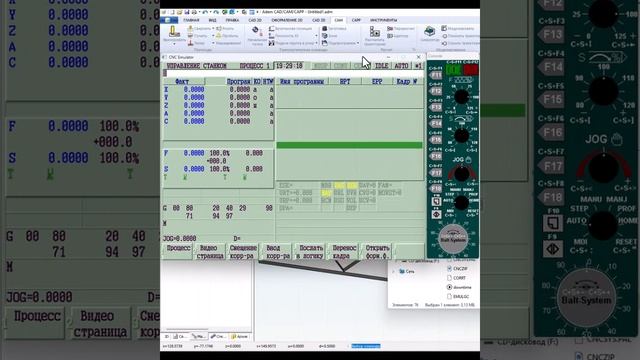
Task: Click the Видео страница softkey
Action: (x=210, y=251)
